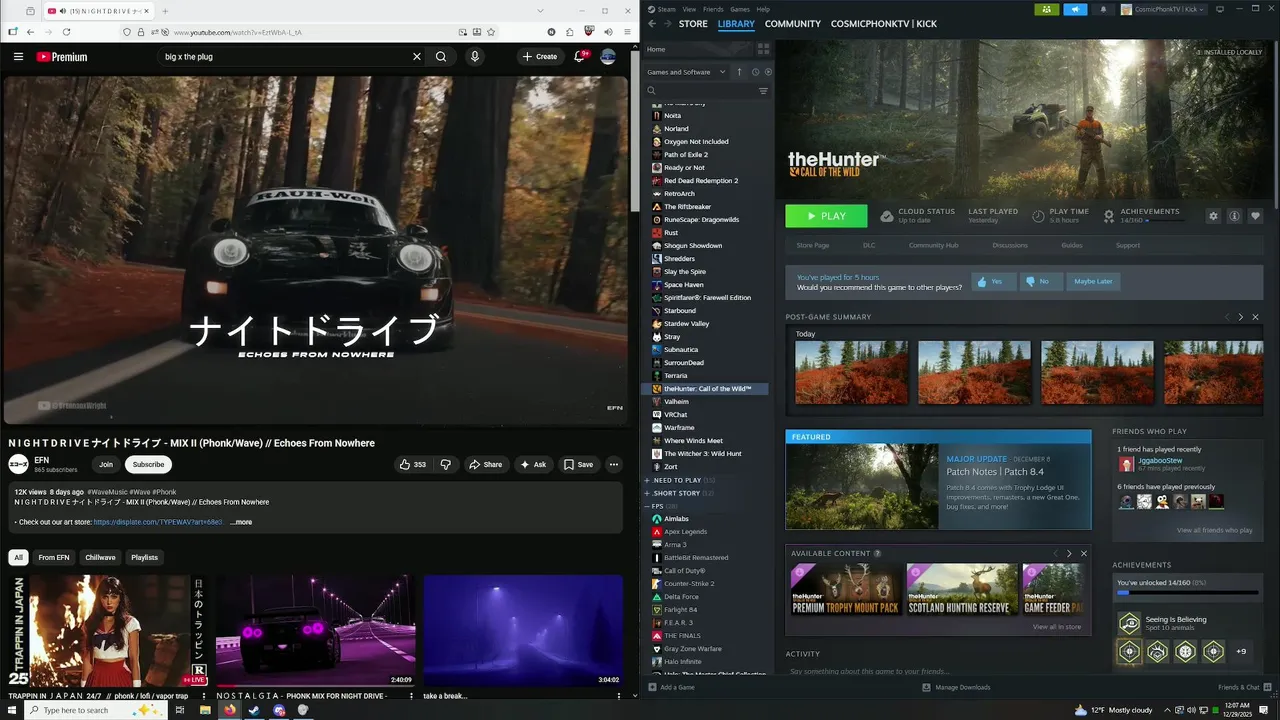Sort Steam library by recent activity clock icon

[x=755, y=72]
